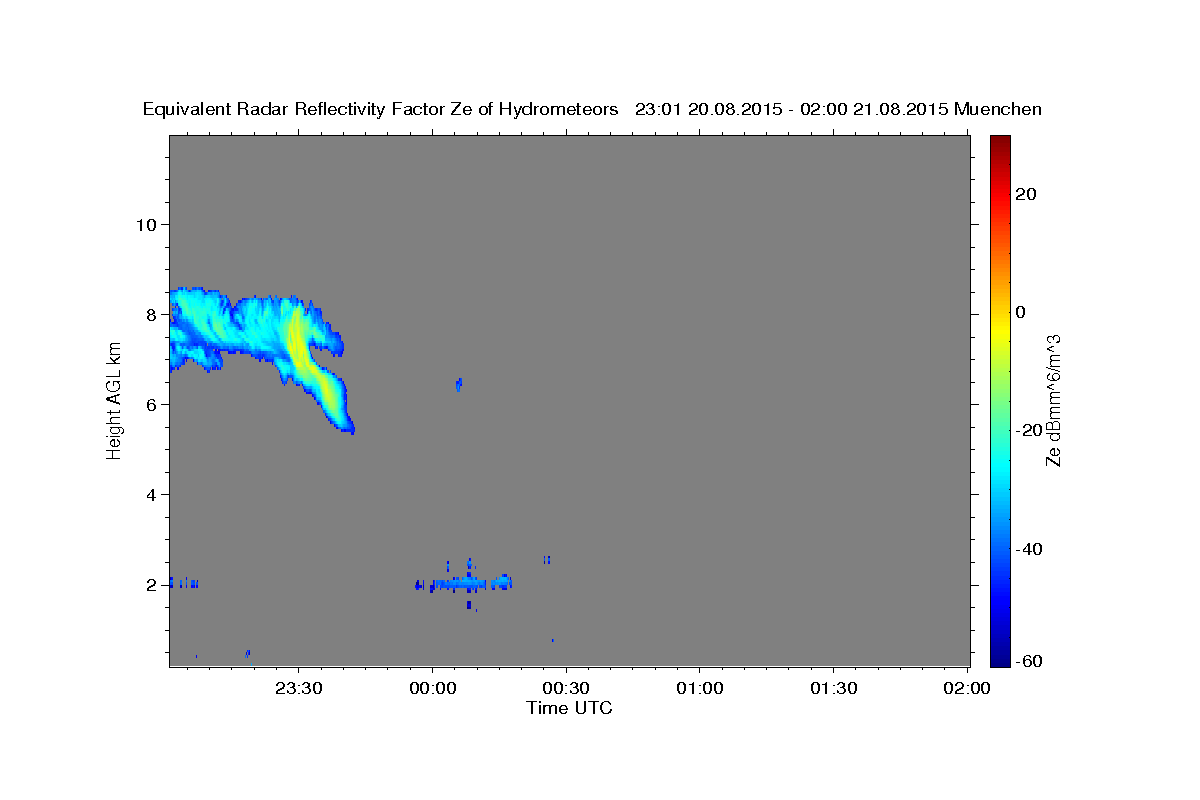Click the height tick label '8'
Screen dimensions: 1200x800
pyautogui.click(x=152, y=314)
